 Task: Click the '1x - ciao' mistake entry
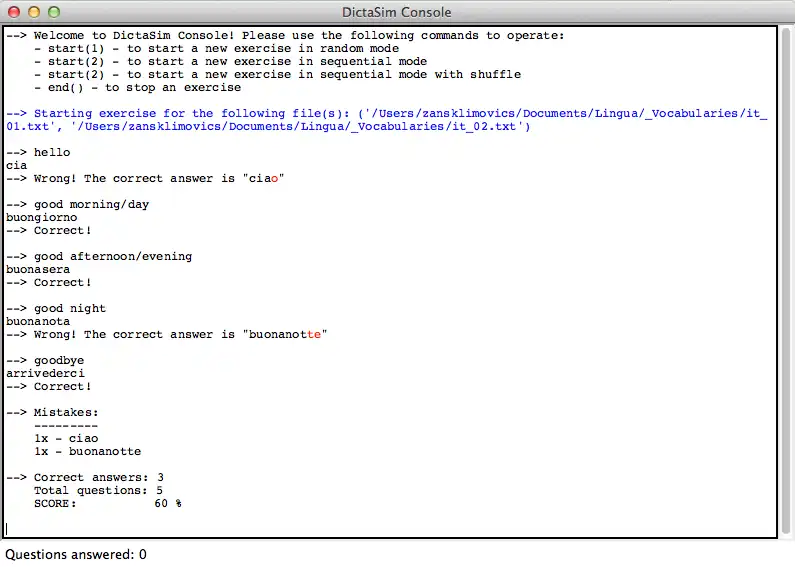(66, 439)
